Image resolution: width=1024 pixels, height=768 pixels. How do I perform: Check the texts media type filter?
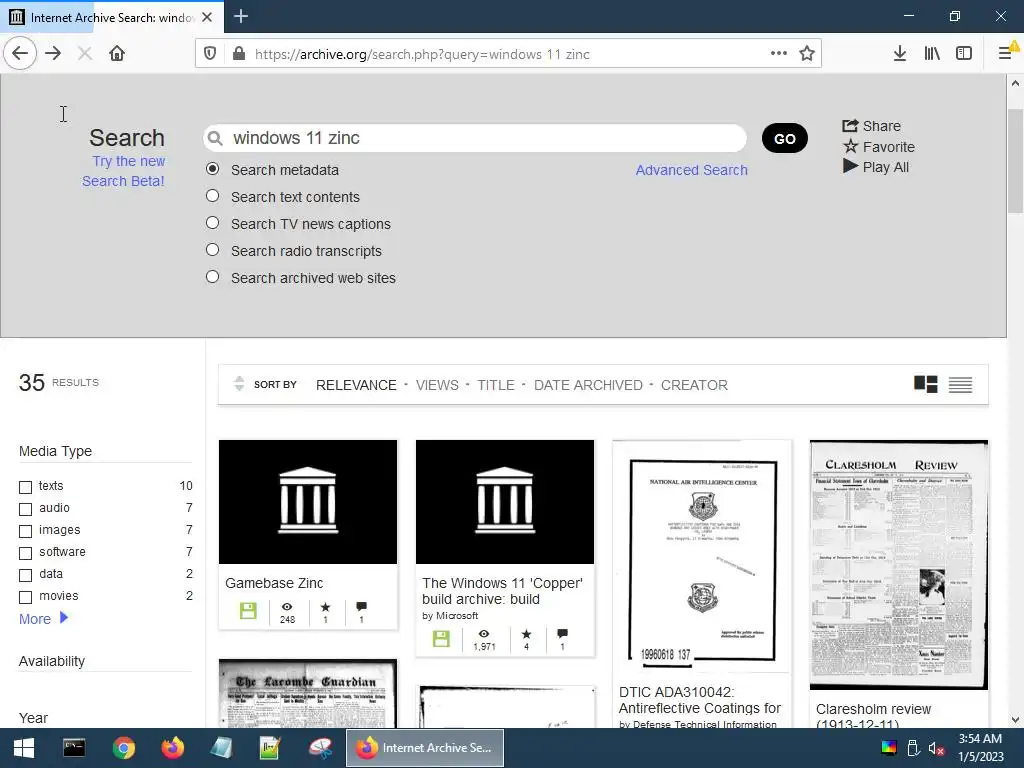25,487
